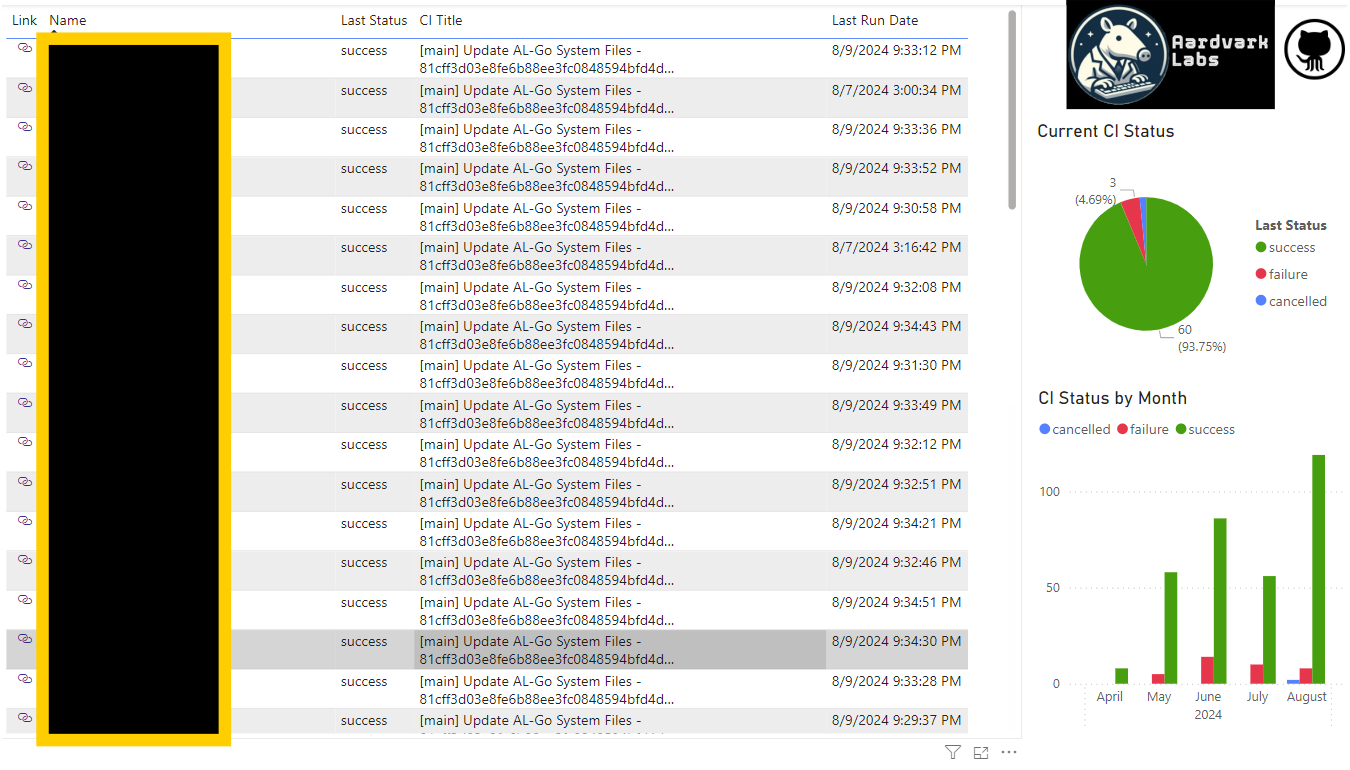Image resolution: width=1350 pixels, height=770 pixels.
Task: Sort the table by the Name column header
Action: (x=67, y=20)
